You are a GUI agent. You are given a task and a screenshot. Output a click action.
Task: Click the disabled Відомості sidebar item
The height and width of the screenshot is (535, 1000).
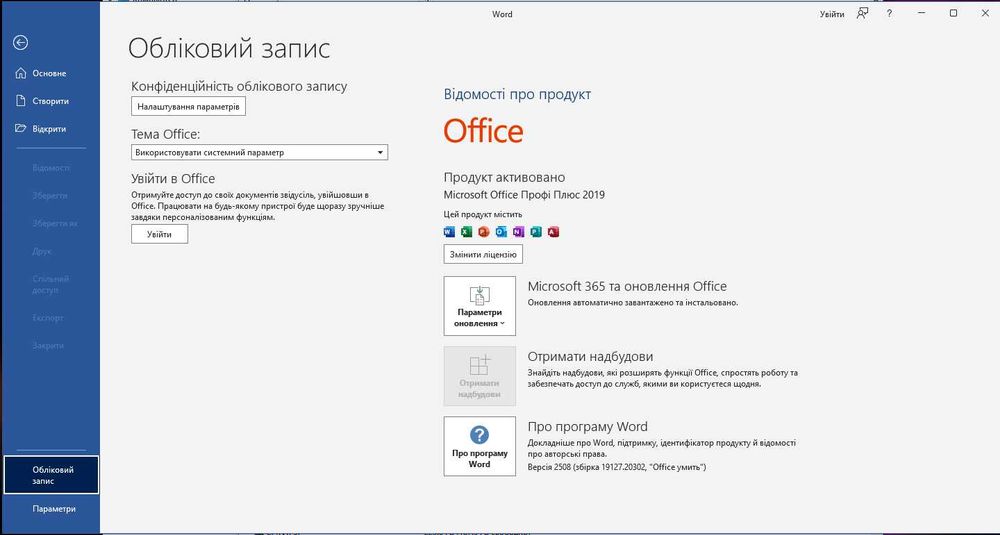point(50,168)
